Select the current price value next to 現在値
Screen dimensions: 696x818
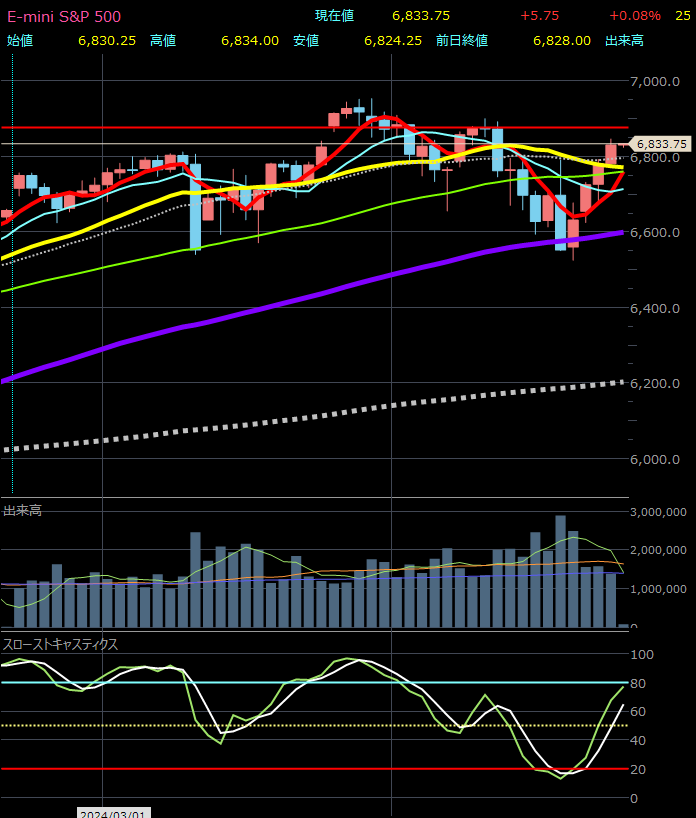pos(420,16)
